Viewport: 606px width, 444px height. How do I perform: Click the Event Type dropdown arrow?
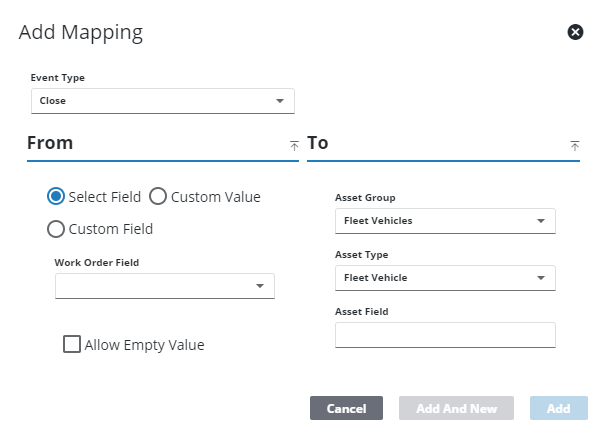tap(280, 101)
